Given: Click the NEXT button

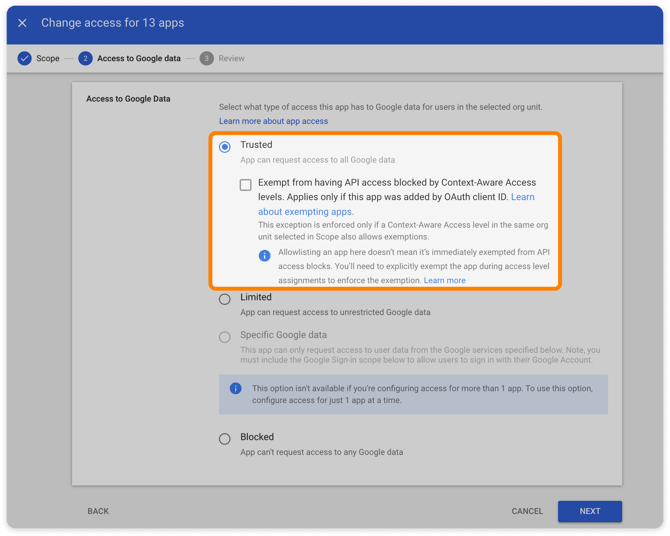Looking at the screenshot, I should pyautogui.click(x=590, y=511).
